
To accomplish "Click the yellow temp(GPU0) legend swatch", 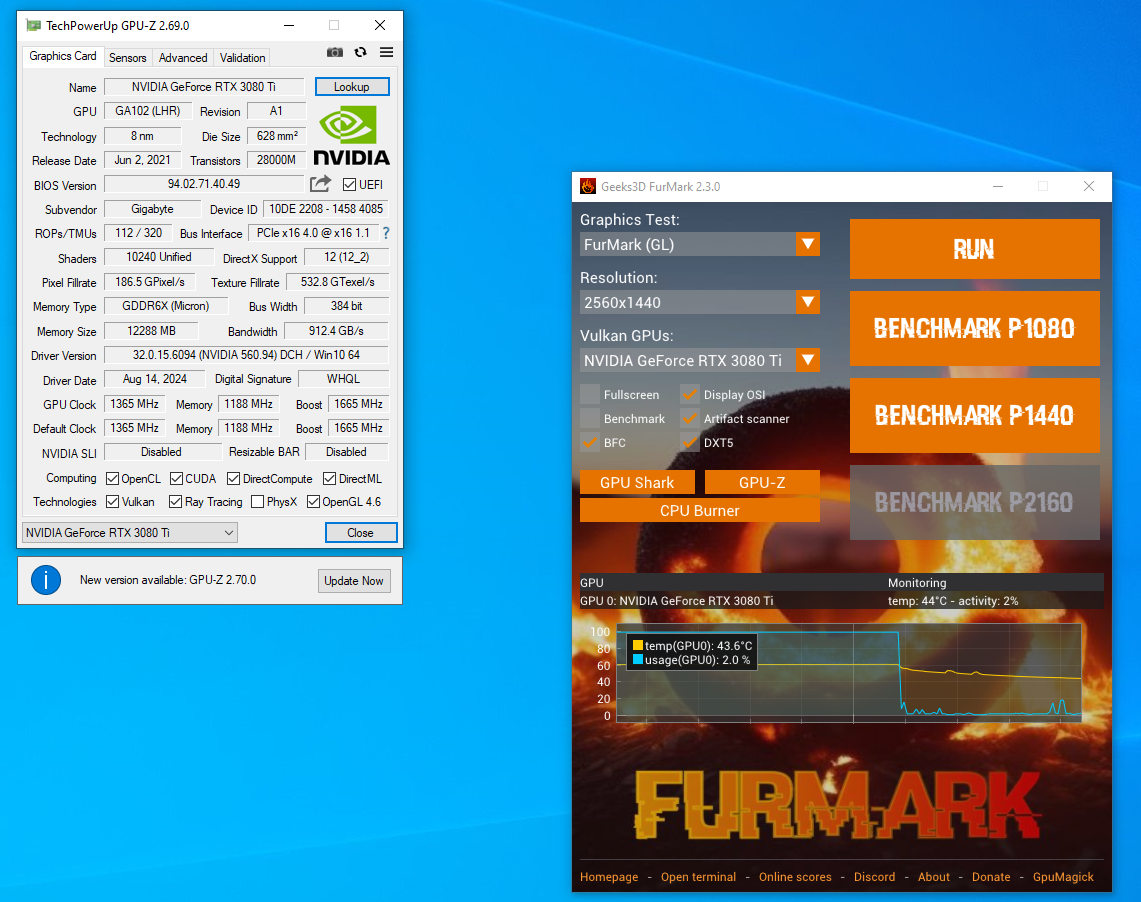I will pyautogui.click(x=638, y=645).
